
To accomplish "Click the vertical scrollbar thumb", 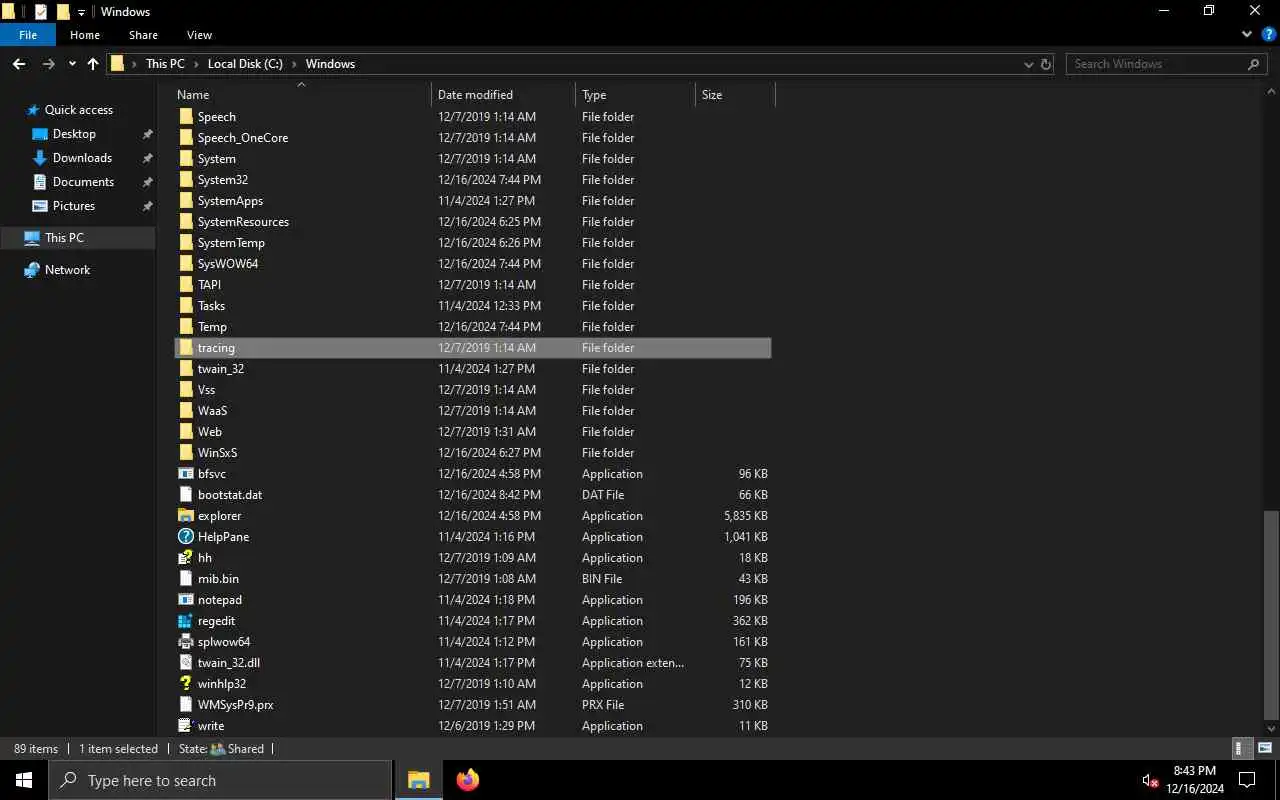I will pyautogui.click(x=1271, y=614).
